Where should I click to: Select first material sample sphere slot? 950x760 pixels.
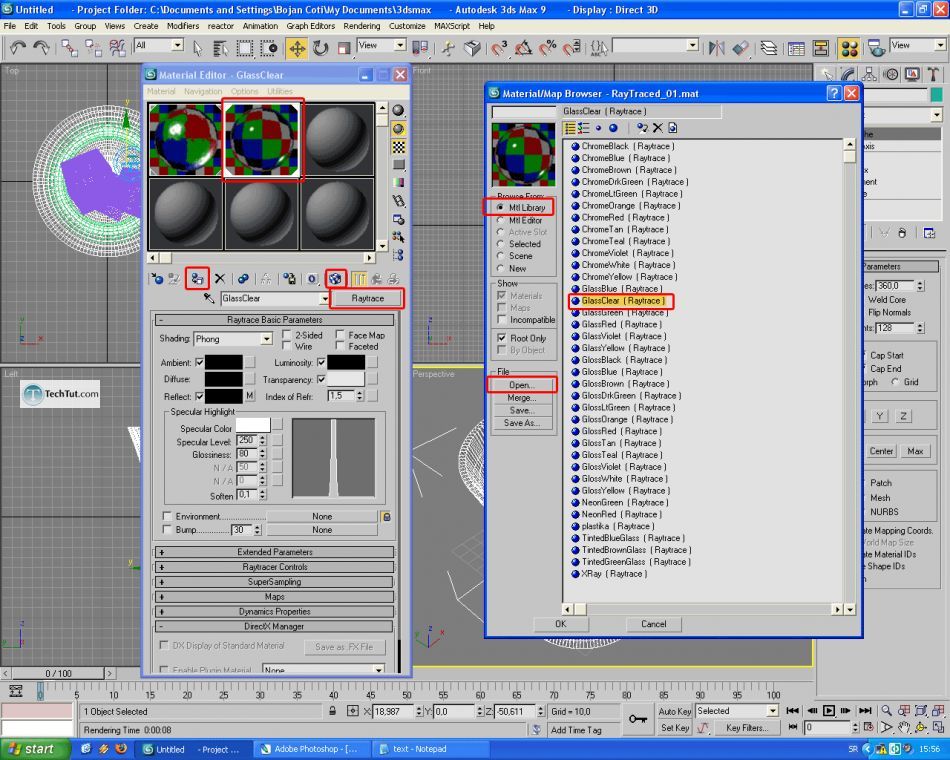pyautogui.click(x=185, y=140)
